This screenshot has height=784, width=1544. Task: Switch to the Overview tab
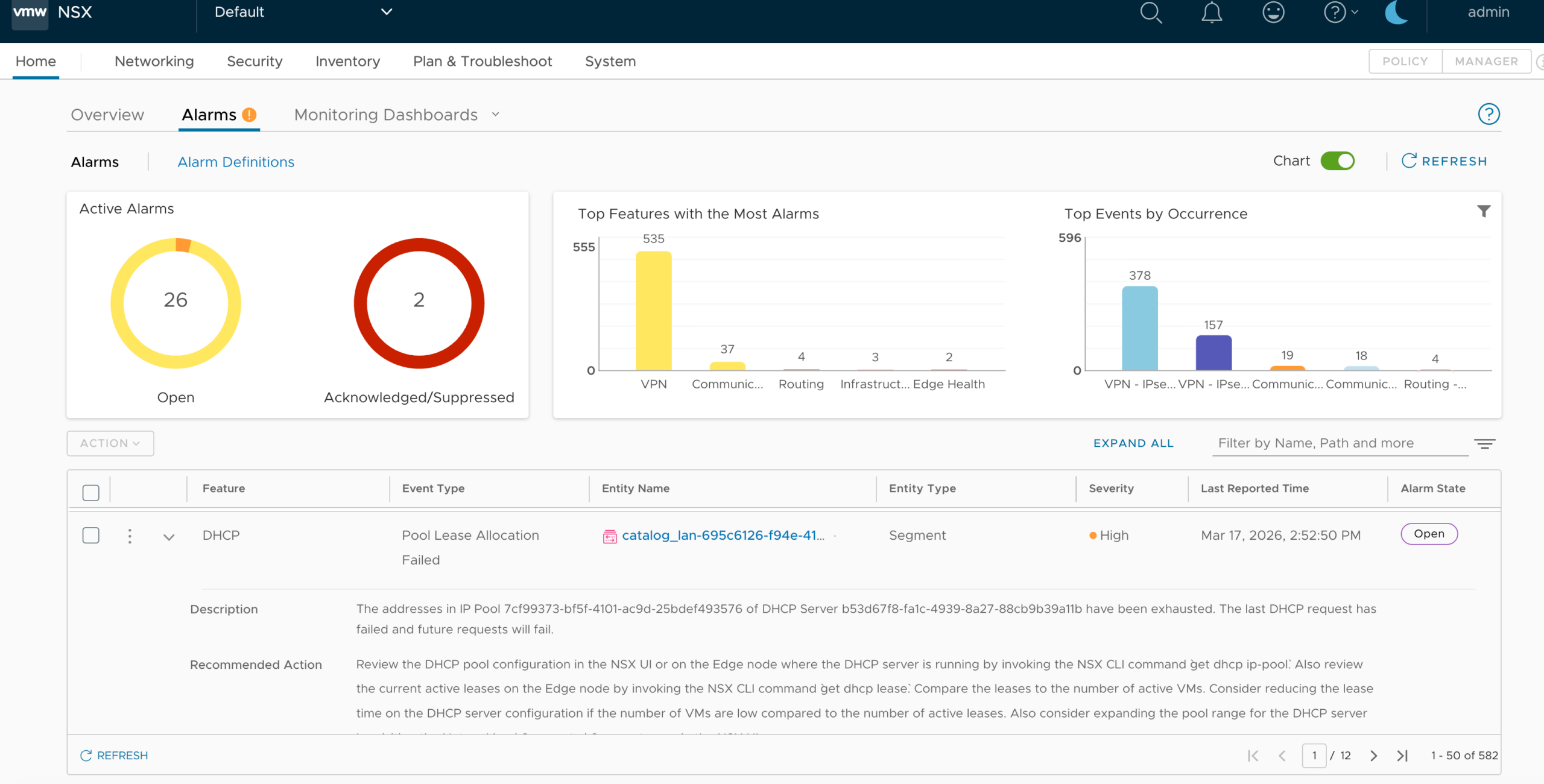coord(107,115)
